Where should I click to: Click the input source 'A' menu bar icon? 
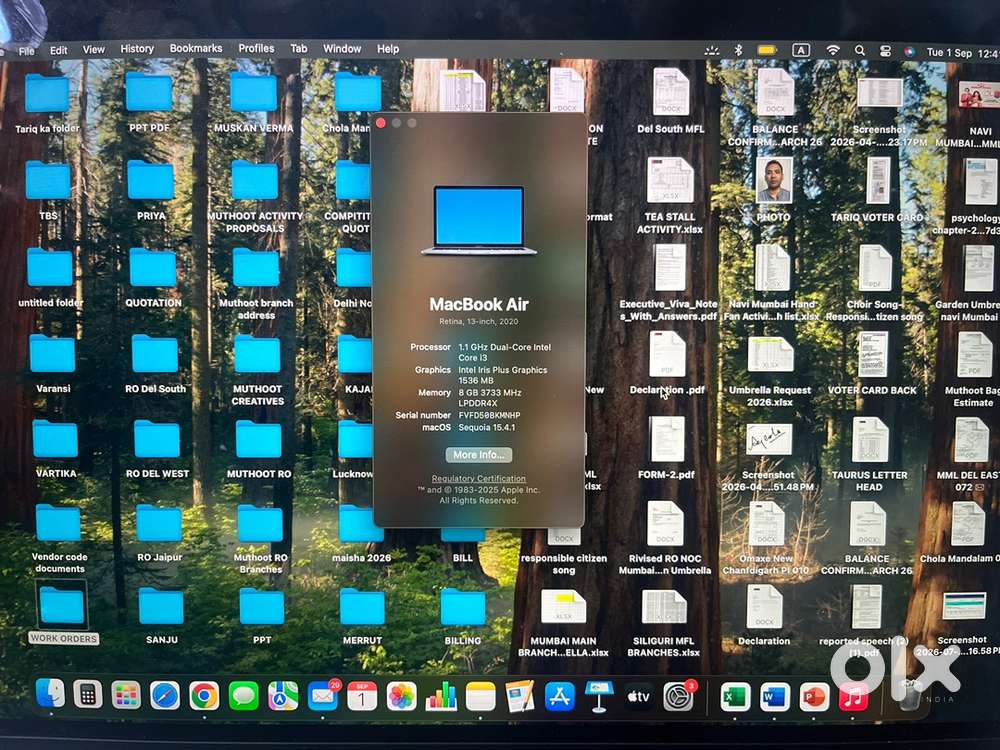[x=800, y=50]
